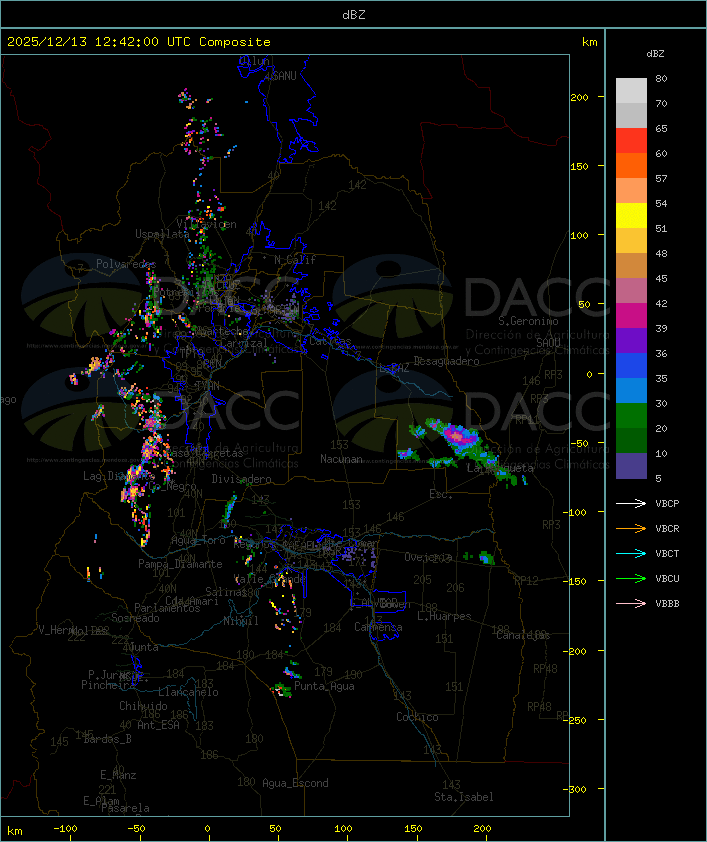Click the Nacunan map label
This screenshot has height=842, width=707.
[x=341, y=459]
